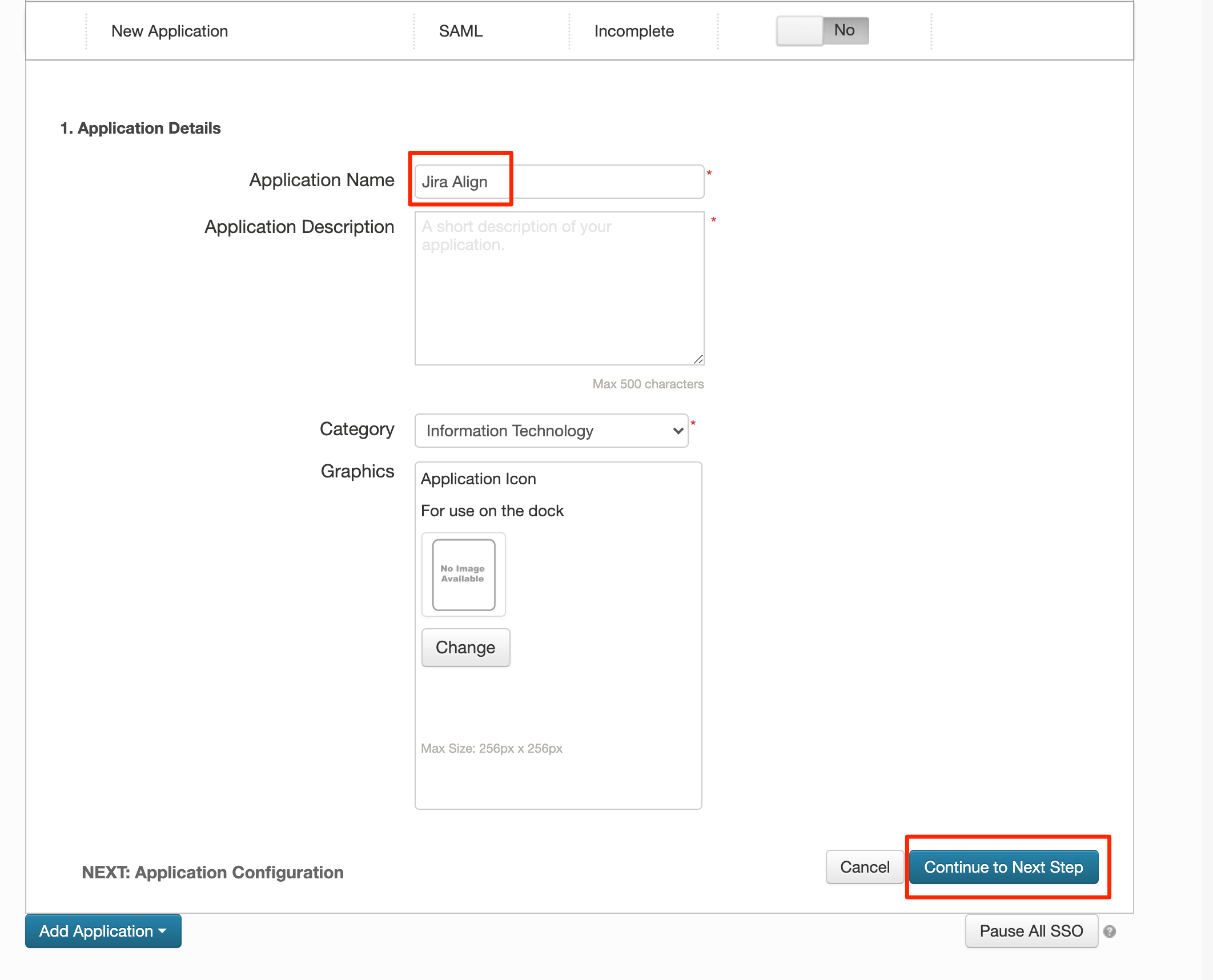The width and height of the screenshot is (1213, 980).
Task: Click the Cancel button
Action: click(x=865, y=867)
